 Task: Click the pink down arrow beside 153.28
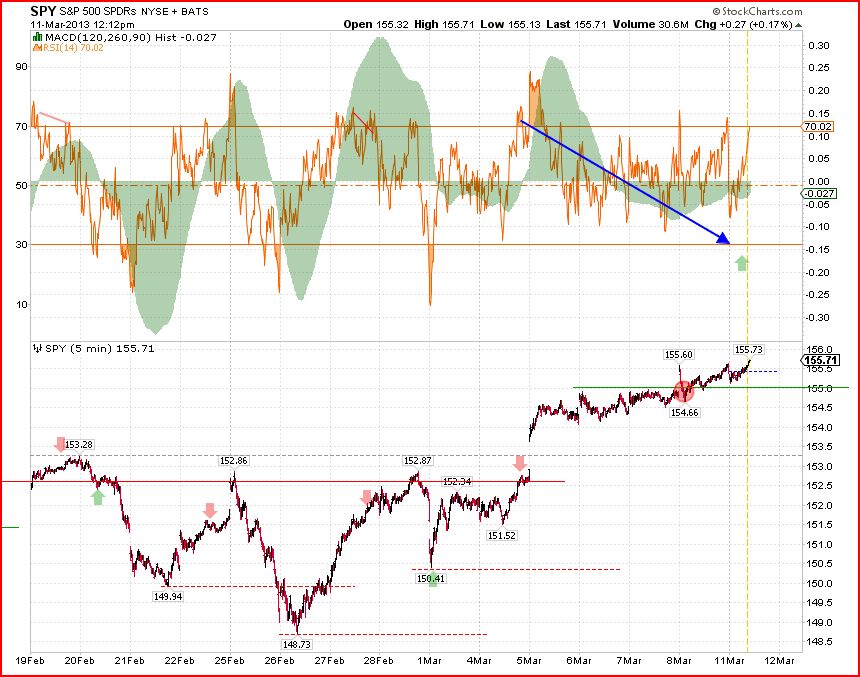pos(59,444)
